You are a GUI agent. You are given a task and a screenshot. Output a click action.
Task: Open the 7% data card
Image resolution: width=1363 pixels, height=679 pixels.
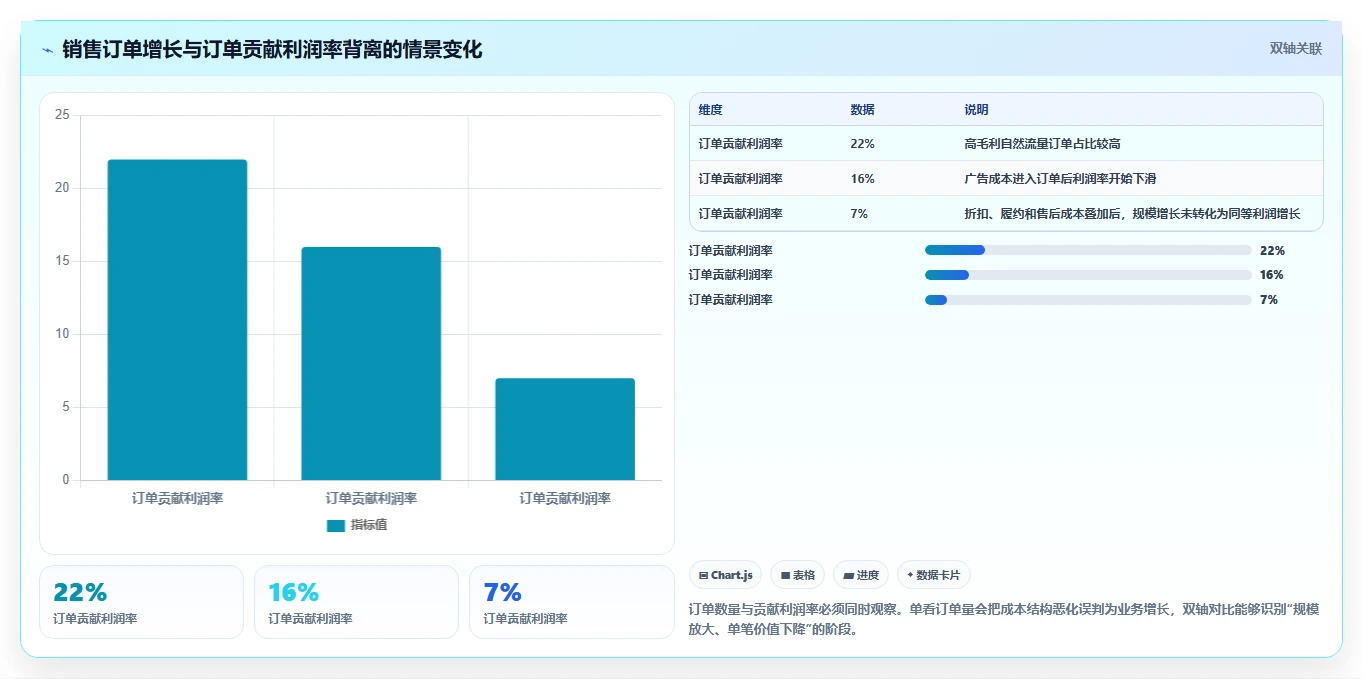point(571,602)
